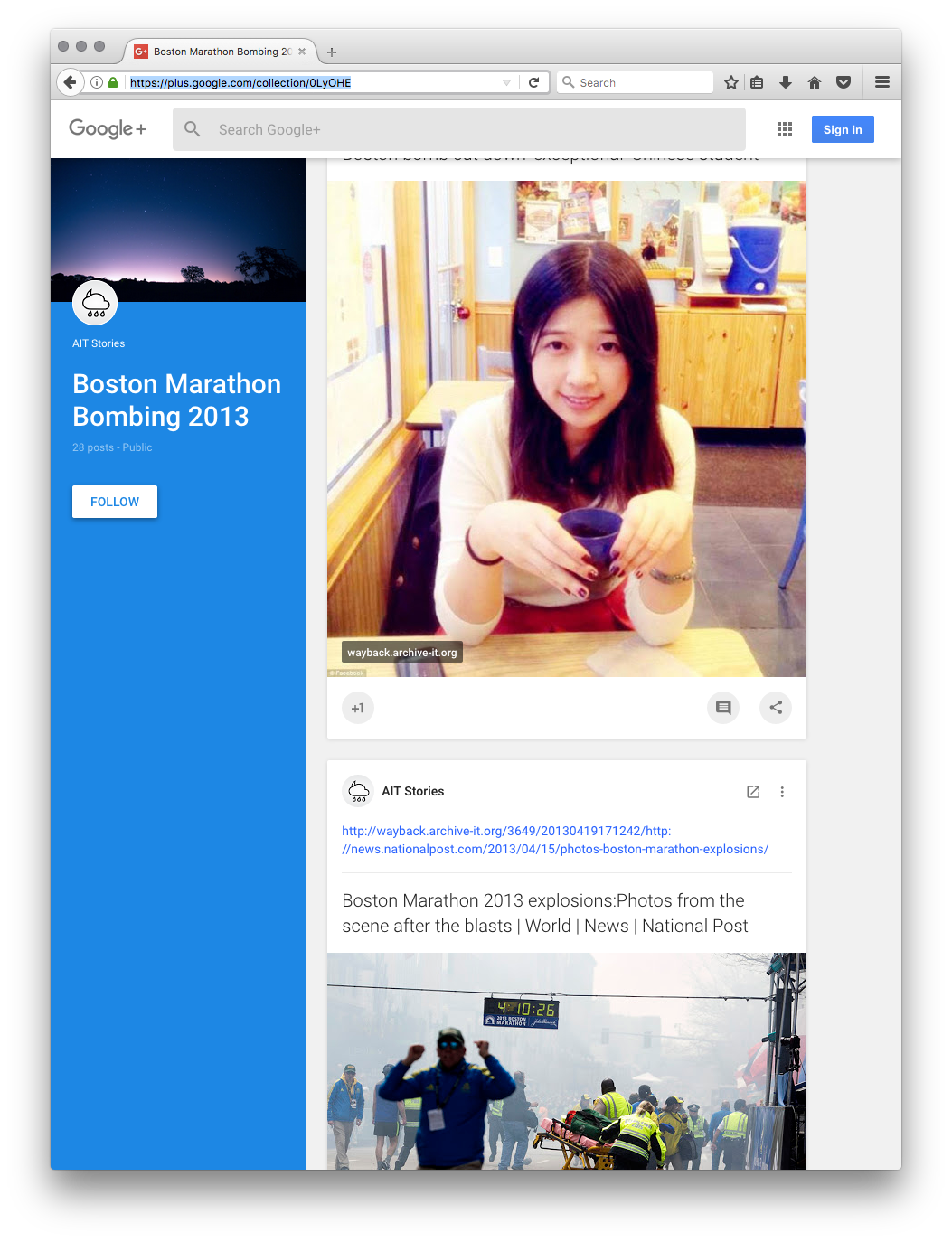Go to the browser home icon
This screenshot has width=952, height=1242.
815,82
